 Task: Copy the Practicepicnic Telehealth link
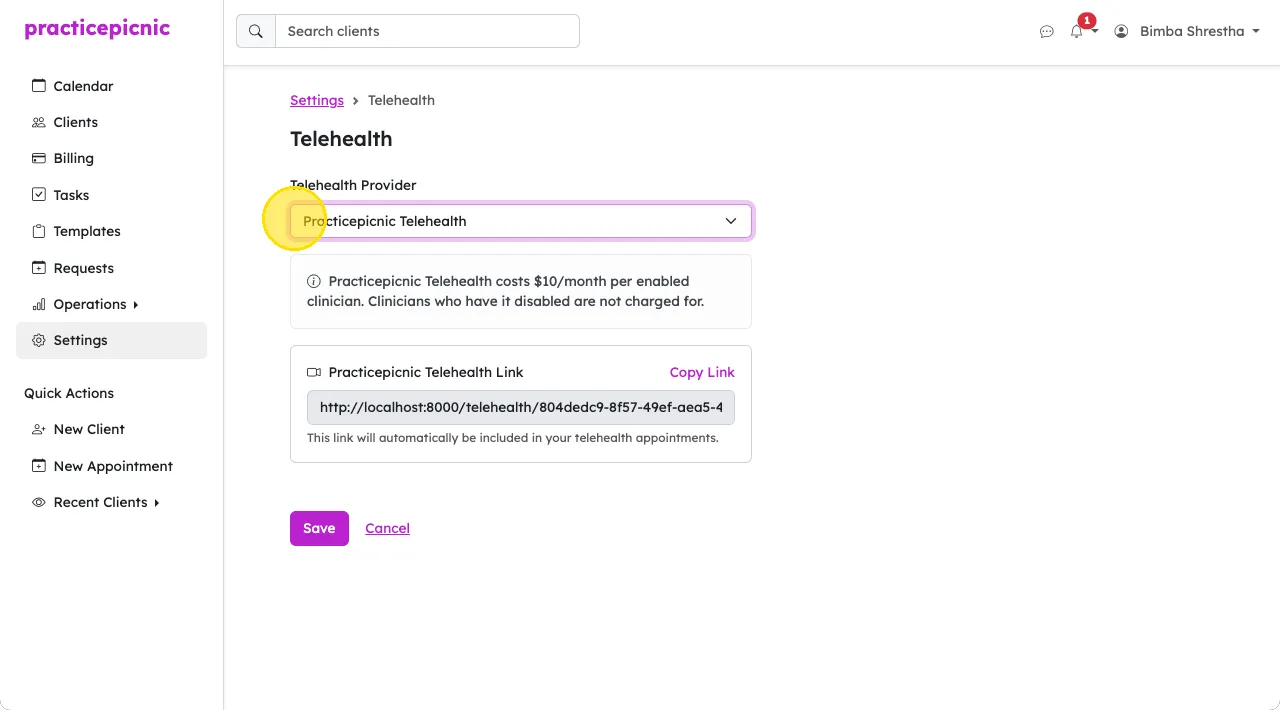coord(702,372)
